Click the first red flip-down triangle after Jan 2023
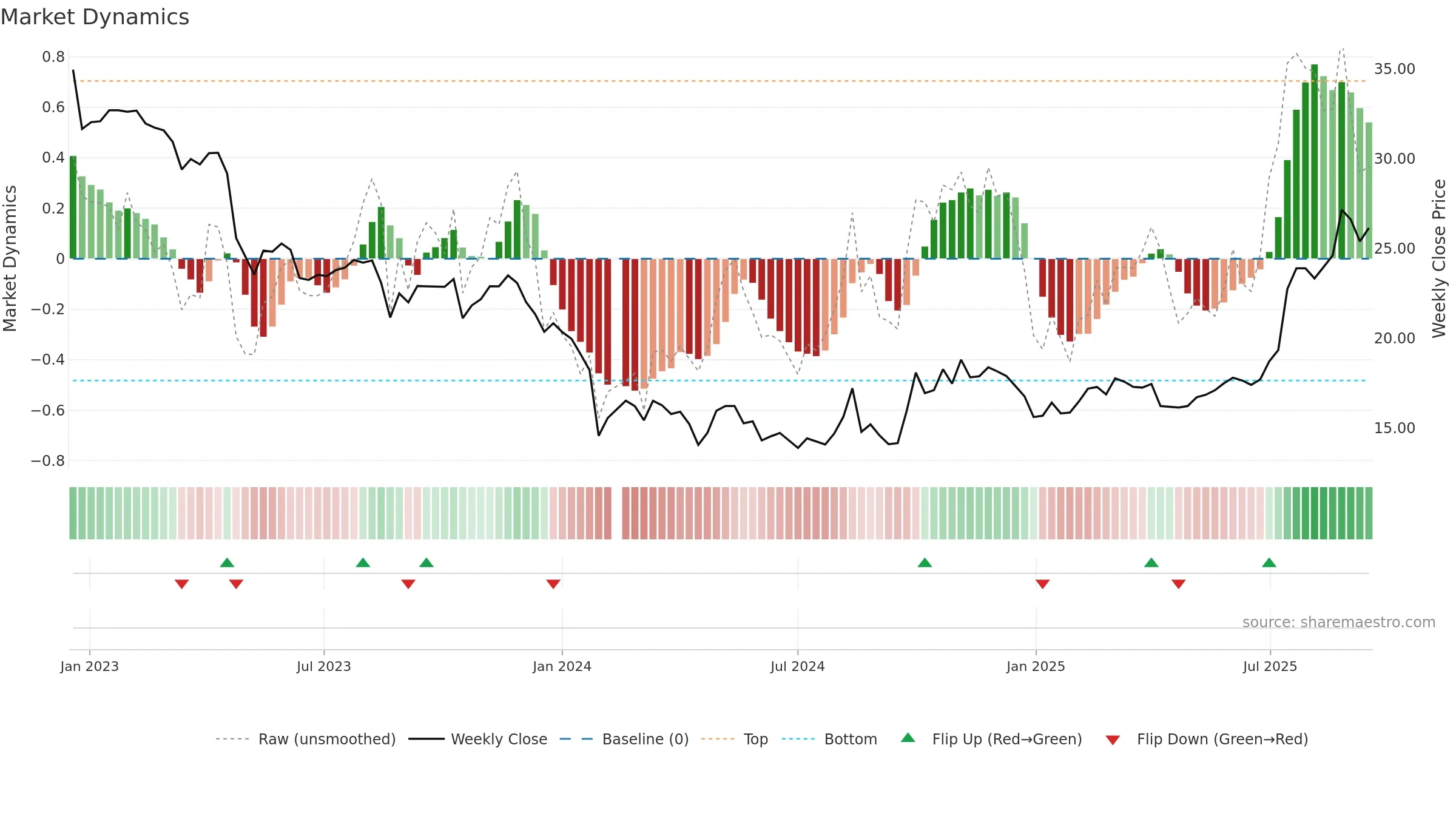Image resolution: width=1456 pixels, height=819 pixels. [181, 584]
